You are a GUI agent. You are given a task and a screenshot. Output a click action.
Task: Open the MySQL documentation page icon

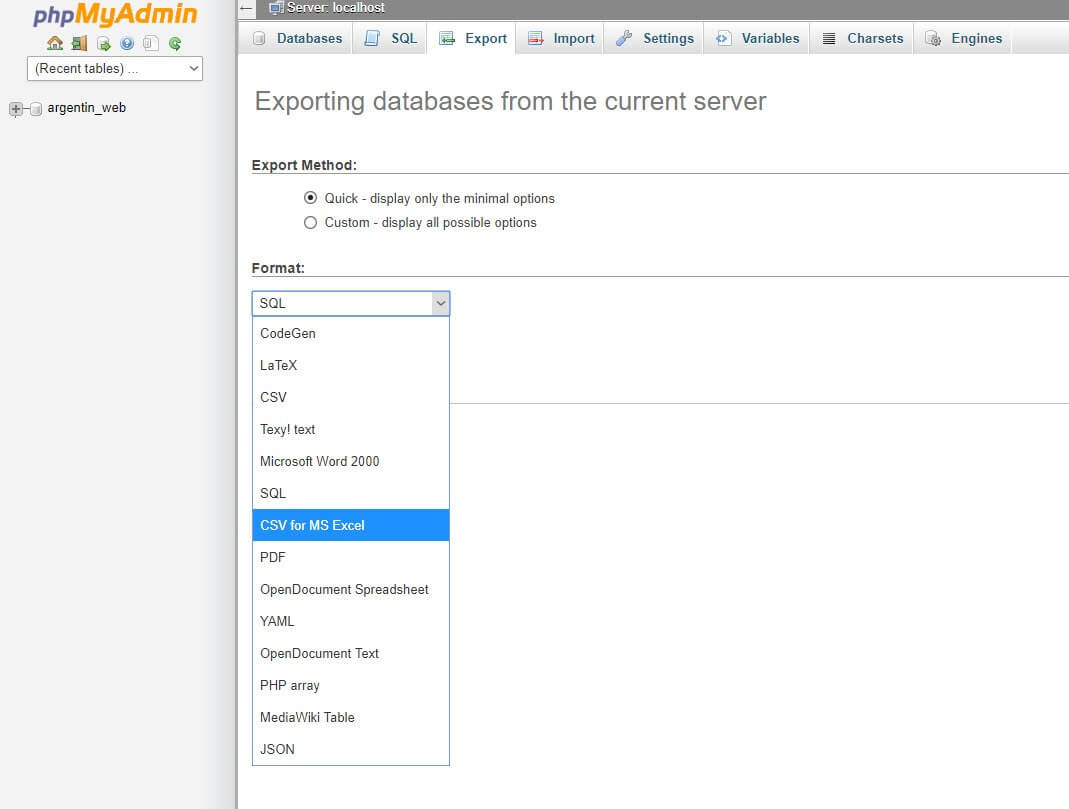(x=151, y=44)
